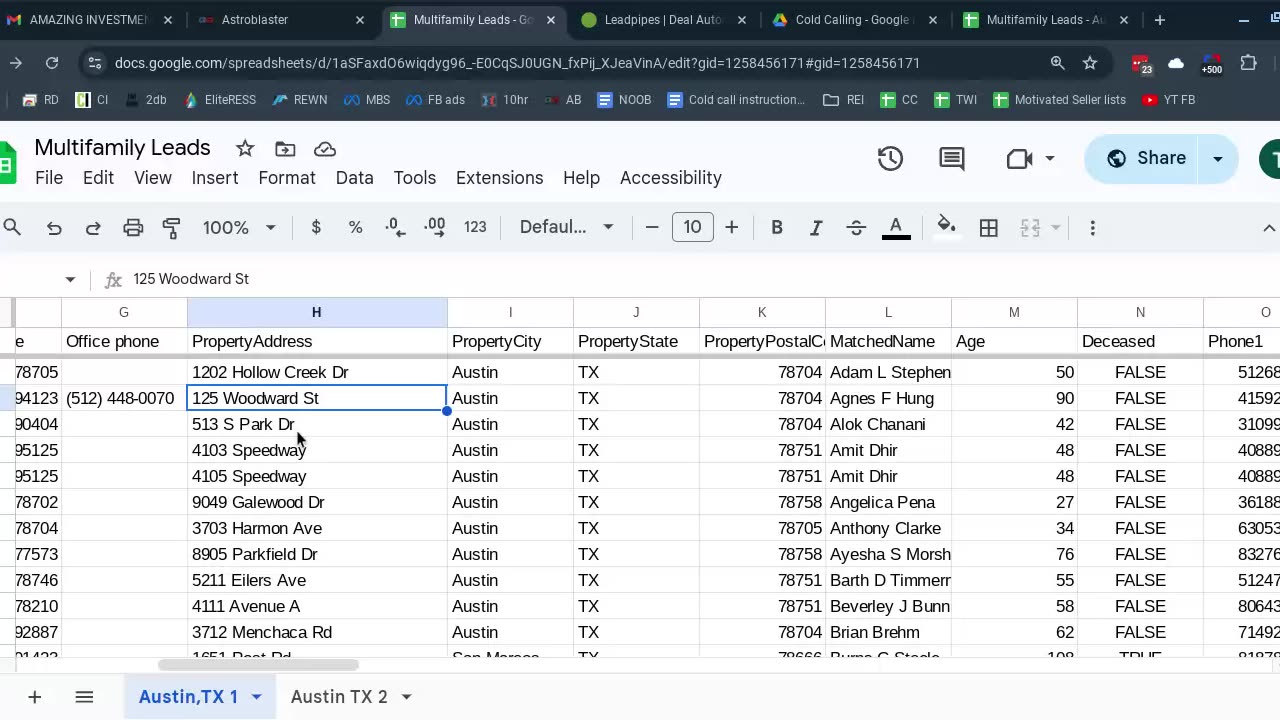This screenshot has width=1280, height=720.
Task: Open the search menus magnifier icon
Action: click(x=12, y=228)
